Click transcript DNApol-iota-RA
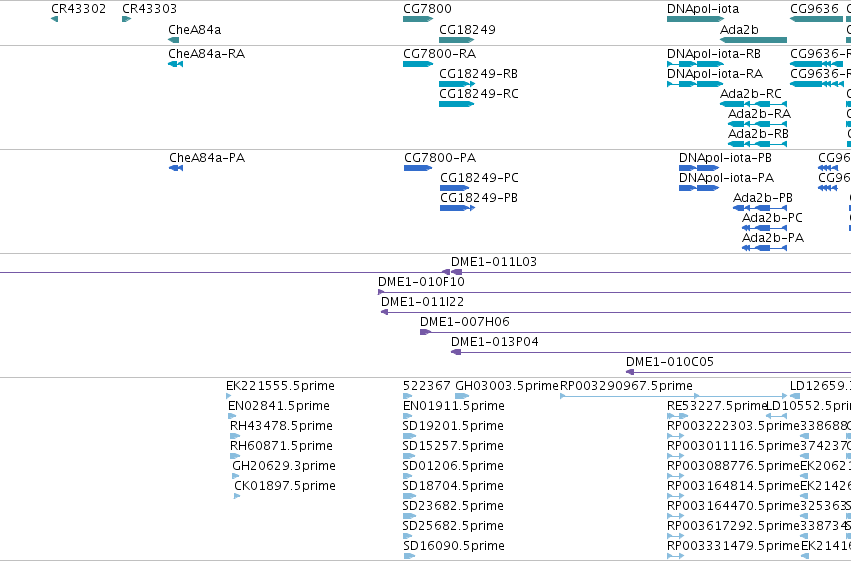The image size is (851, 561). tap(695, 84)
